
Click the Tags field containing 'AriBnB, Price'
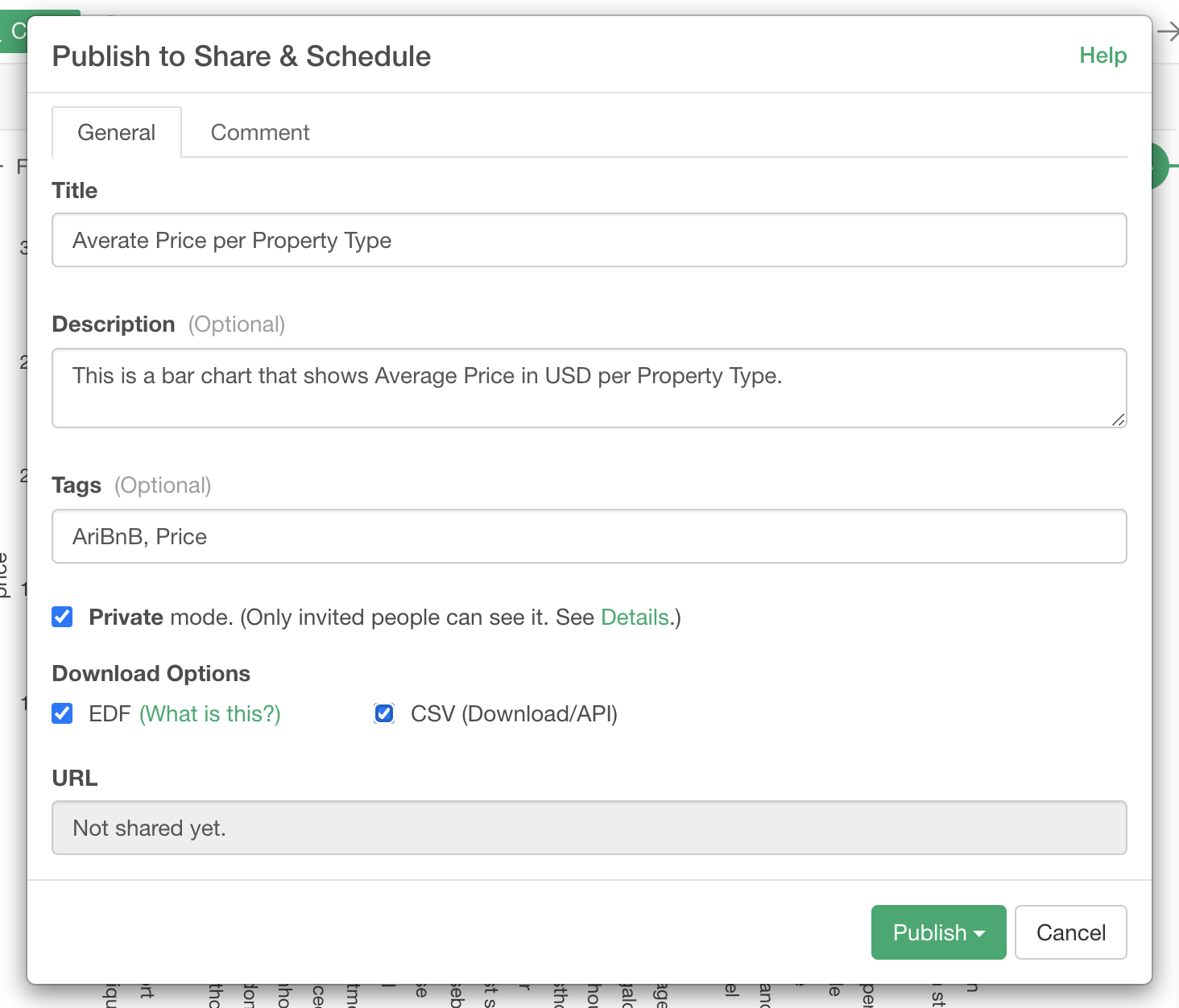(x=589, y=537)
